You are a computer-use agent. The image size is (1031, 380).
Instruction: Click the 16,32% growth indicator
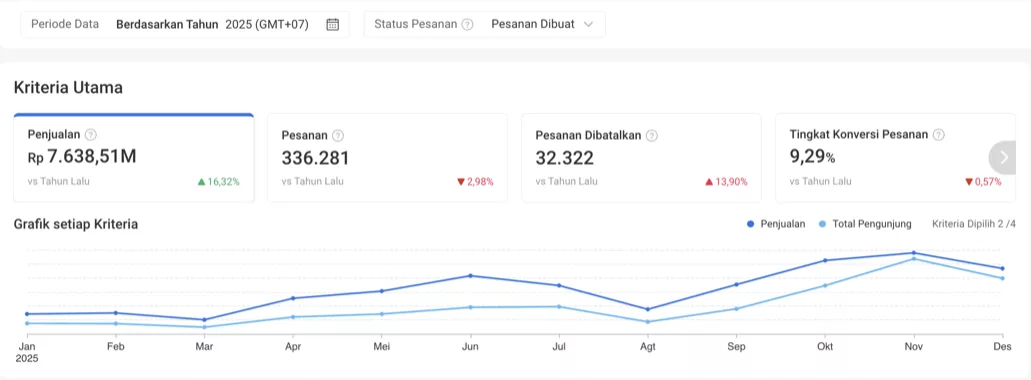click(x=218, y=181)
